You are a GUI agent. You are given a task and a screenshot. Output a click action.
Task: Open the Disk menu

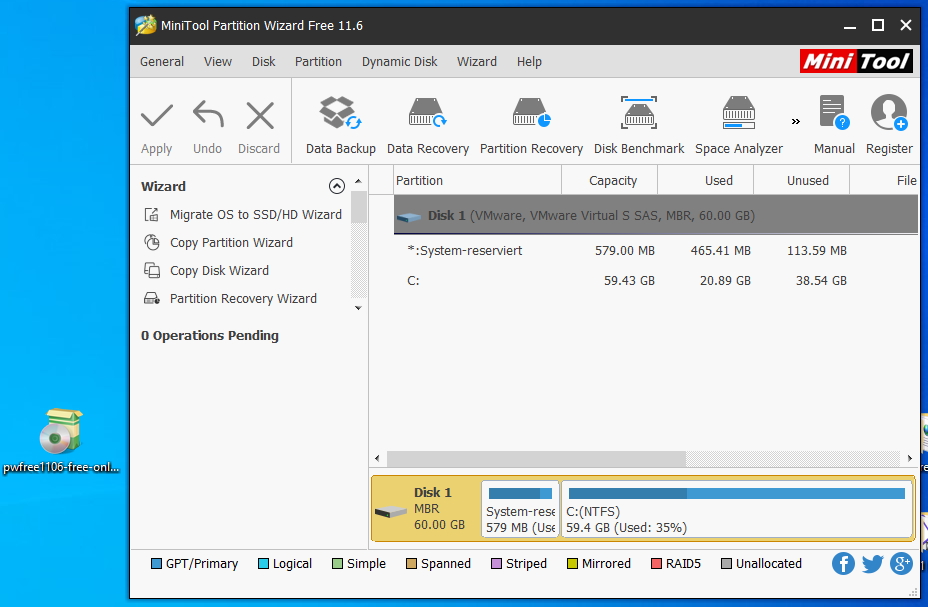point(263,62)
